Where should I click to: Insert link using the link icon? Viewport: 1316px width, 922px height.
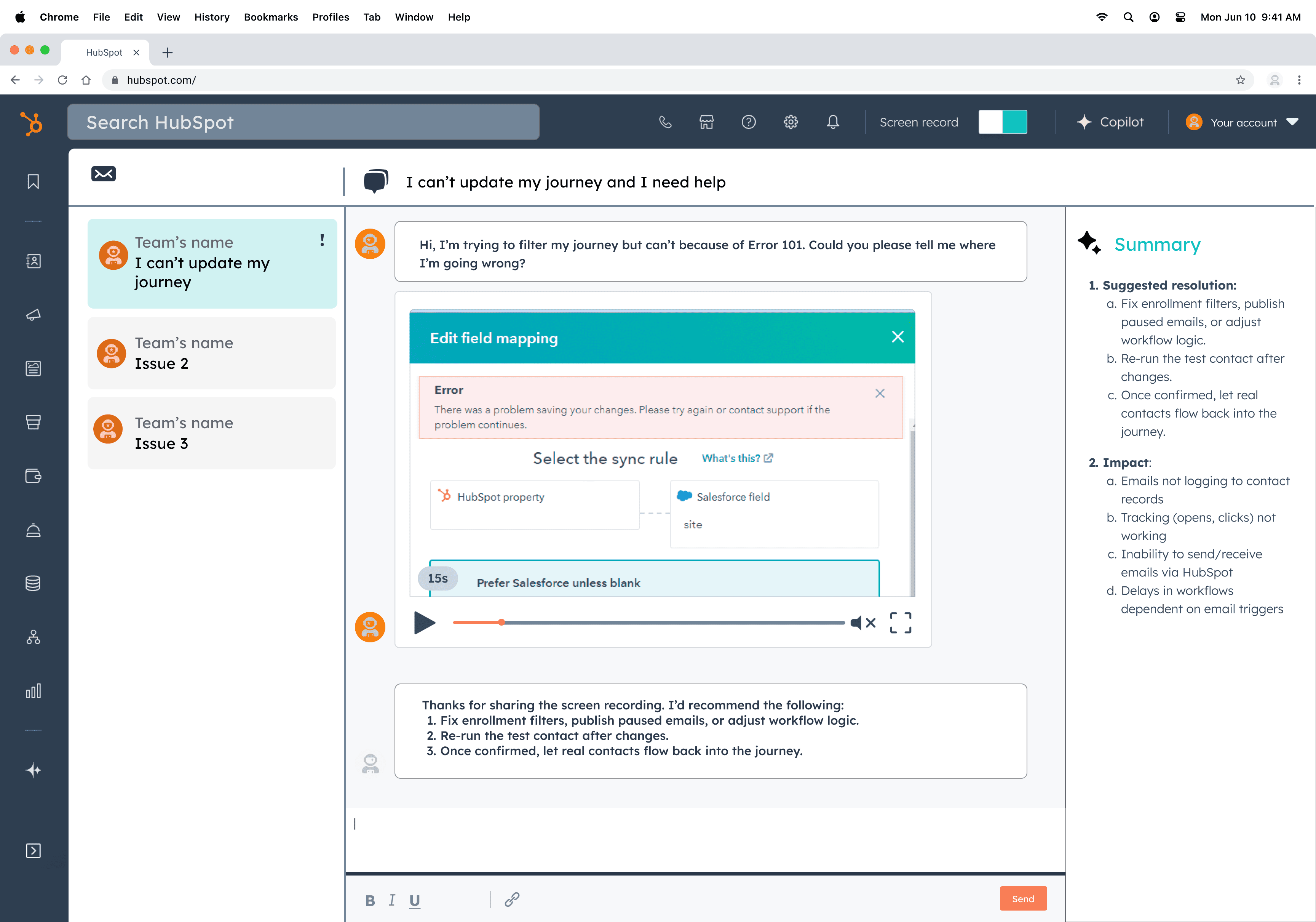[512, 900]
